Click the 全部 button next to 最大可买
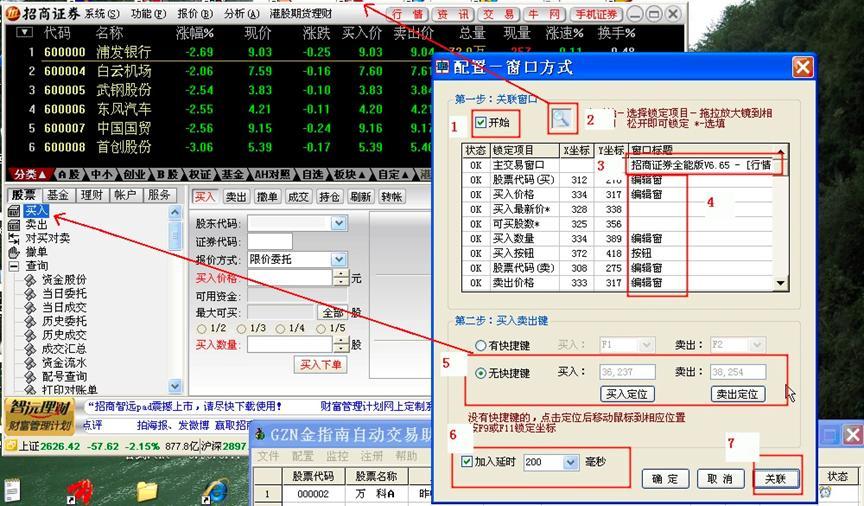Screen dimensions: 864x506 (333, 313)
